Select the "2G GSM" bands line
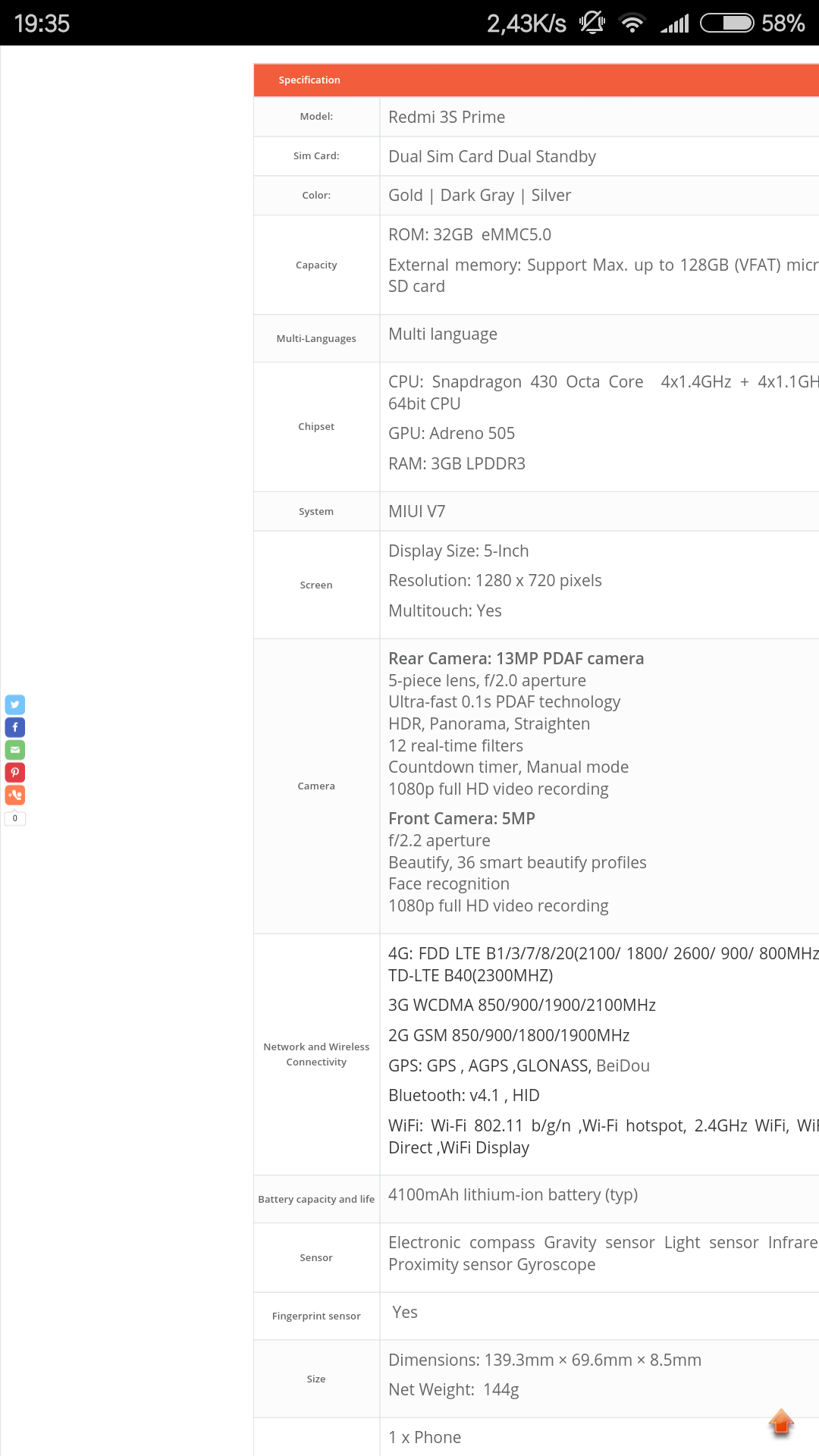Image resolution: width=819 pixels, height=1456 pixels. 509,1035
